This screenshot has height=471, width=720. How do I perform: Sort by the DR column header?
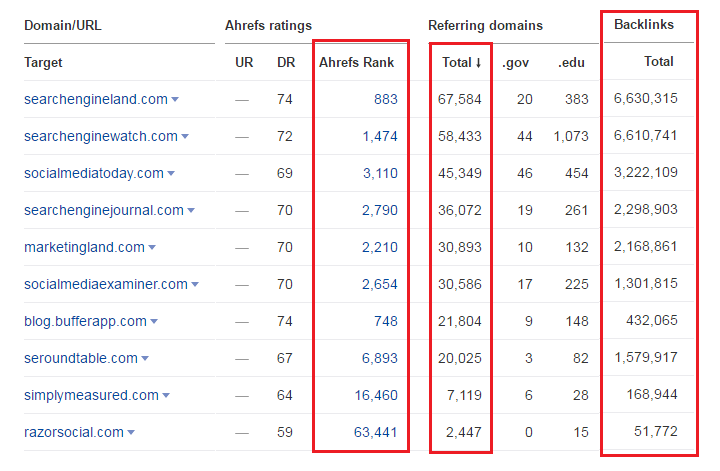286,62
